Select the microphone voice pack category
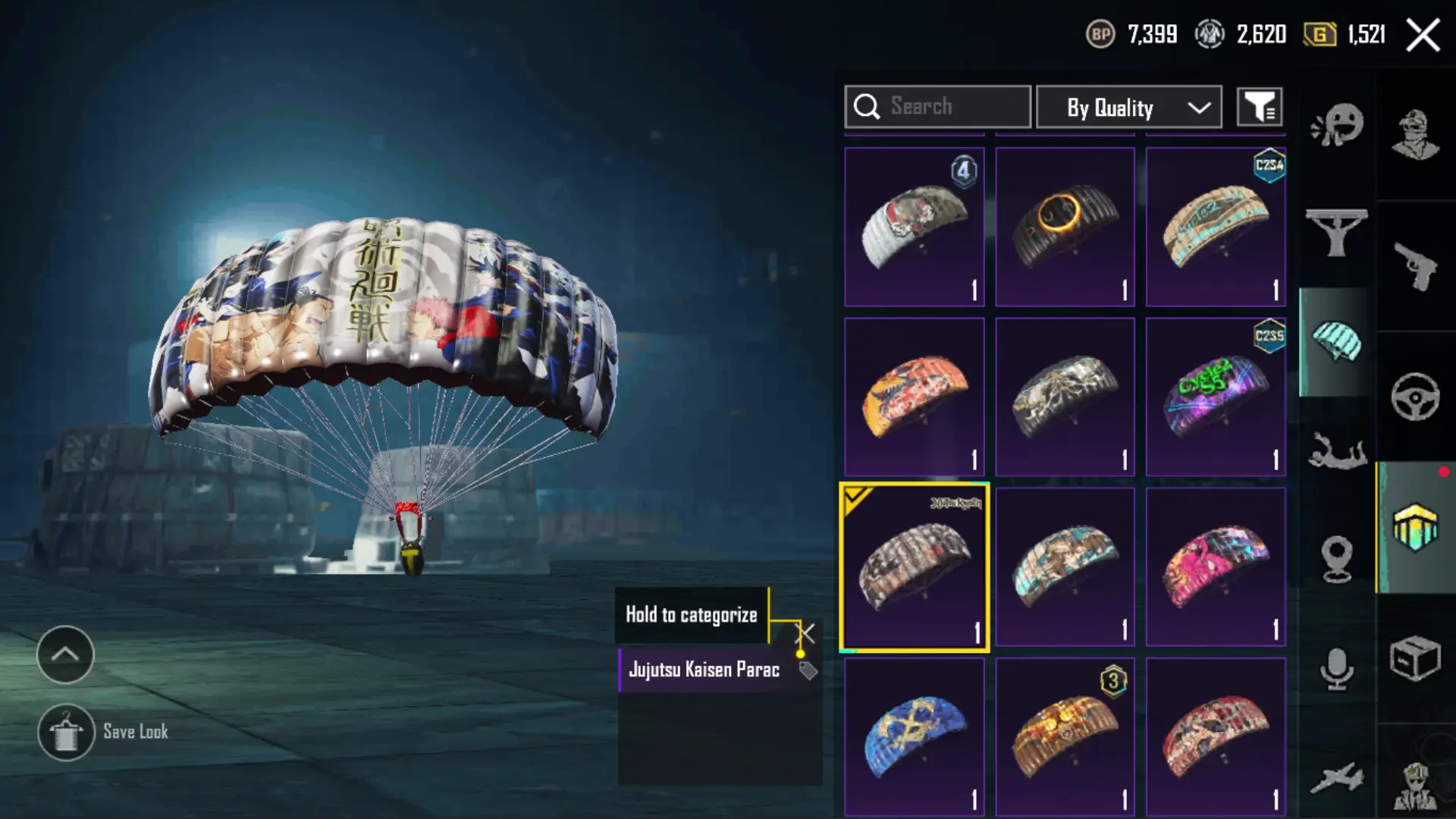1456x819 pixels. (1337, 669)
